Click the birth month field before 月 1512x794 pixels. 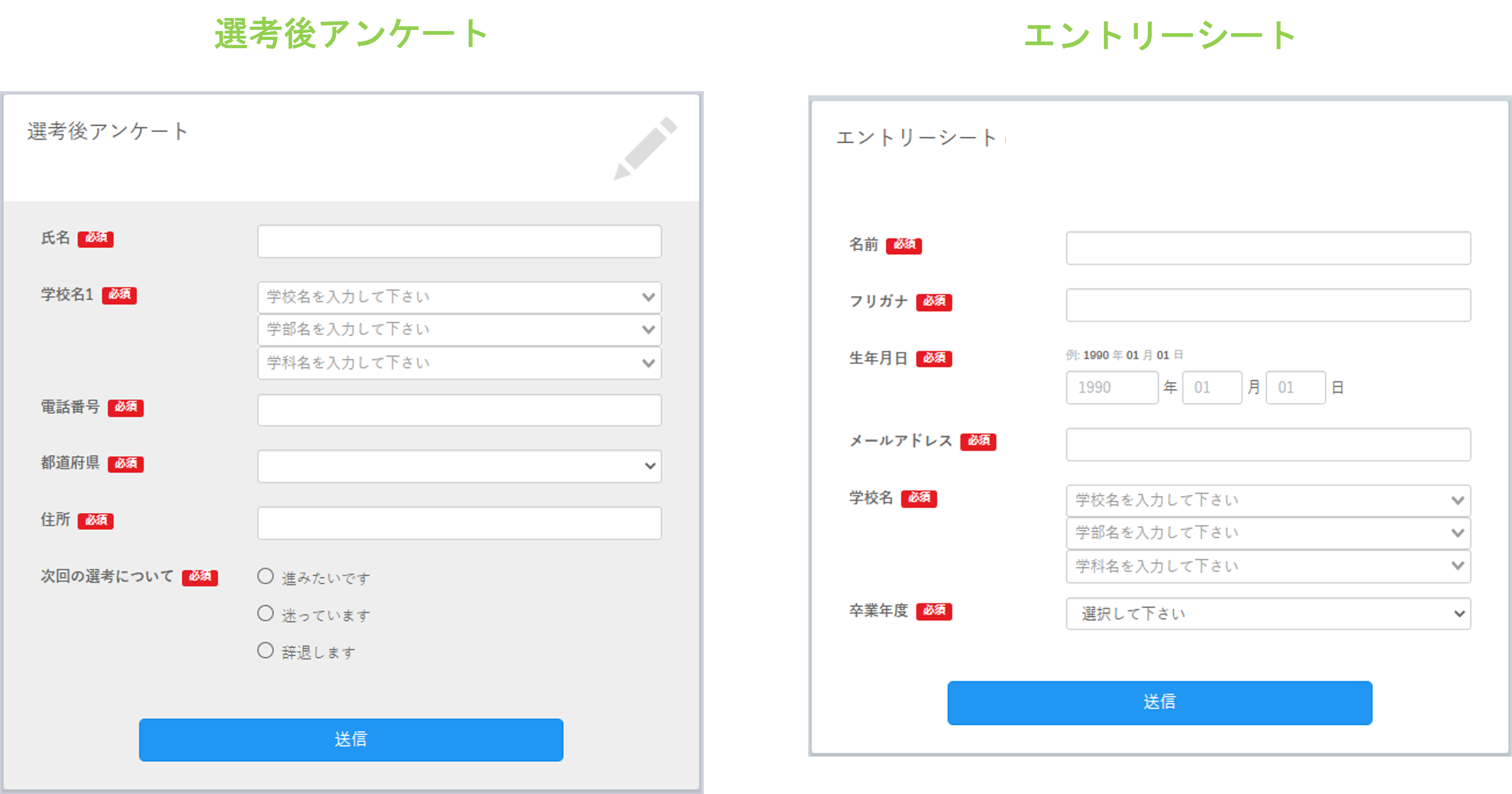(x=1212, y=387)
